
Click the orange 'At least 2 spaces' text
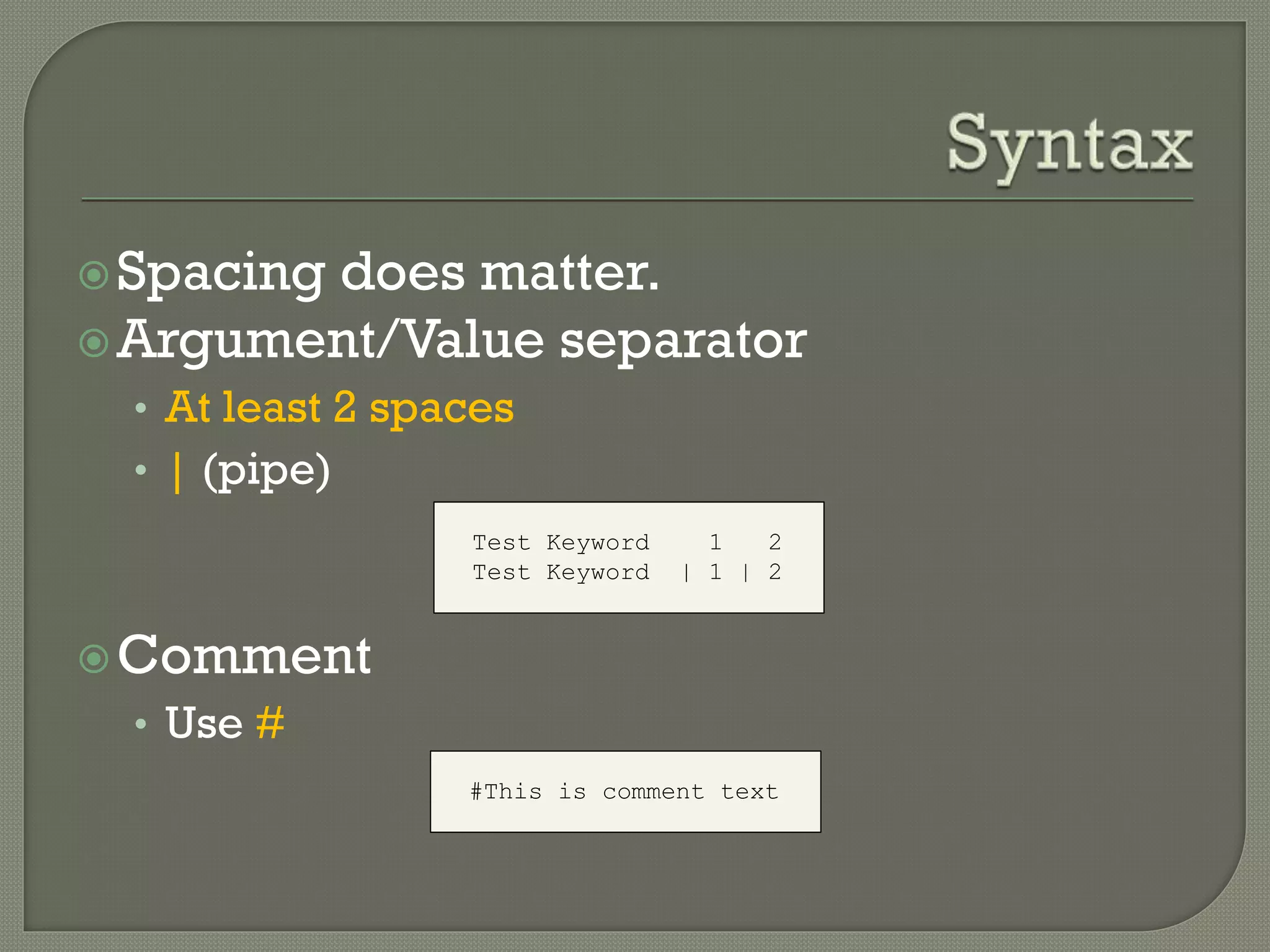(x=340, y=408)
